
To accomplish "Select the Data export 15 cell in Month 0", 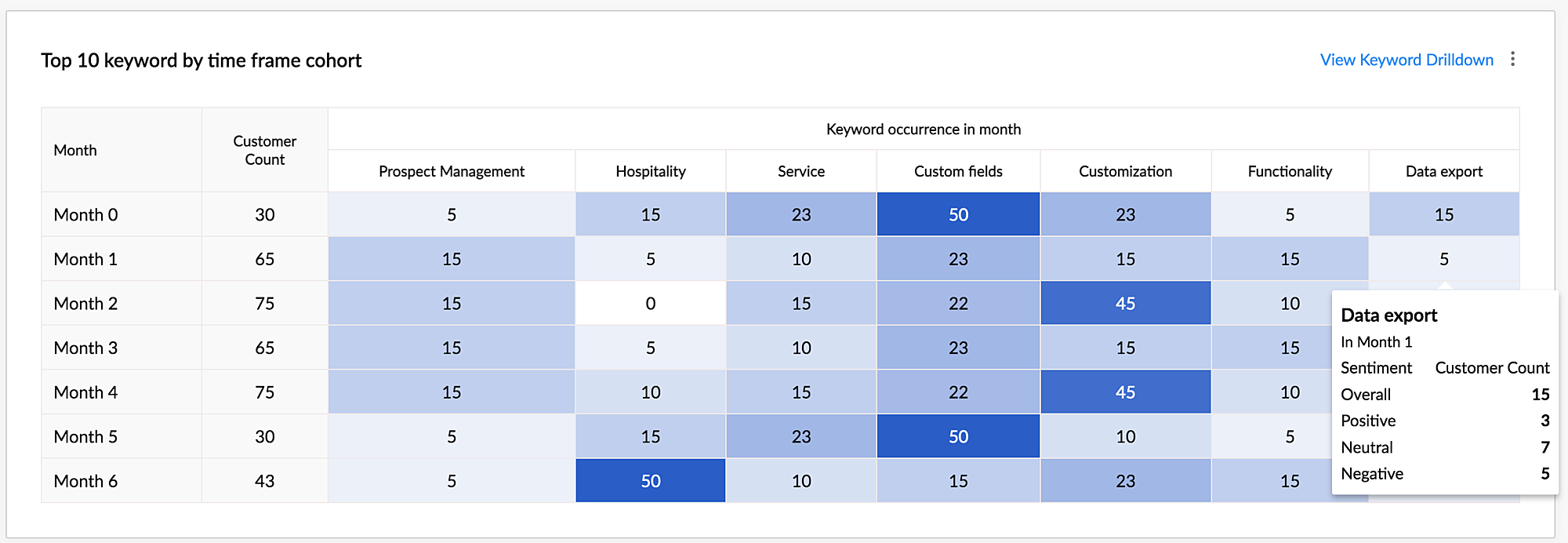I will [1443, 214].
